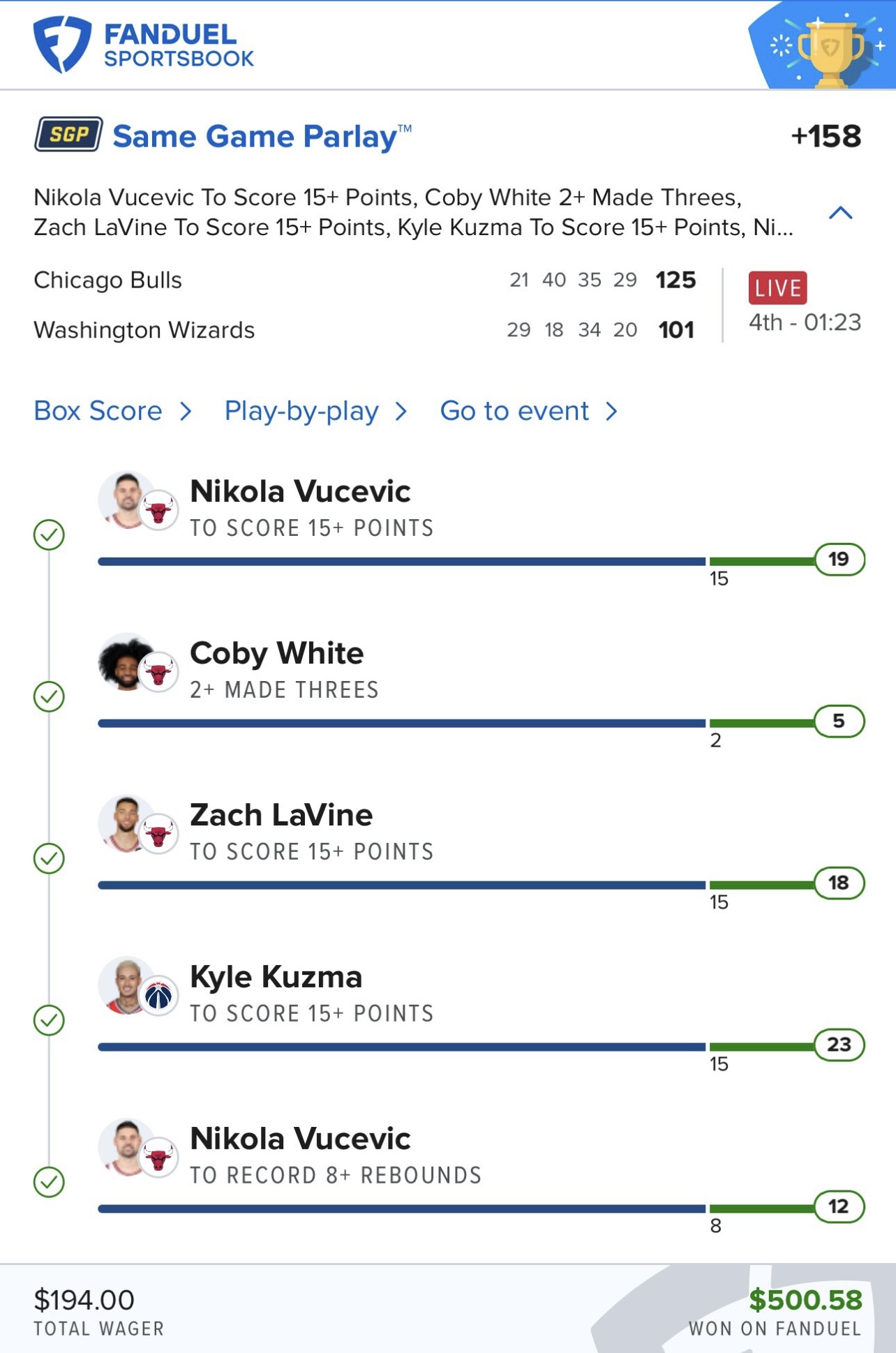The width and height of the screenshot is (896, 1353).
Task: Tap Zach LaVine's player headshot
Action: coord(124,823)
